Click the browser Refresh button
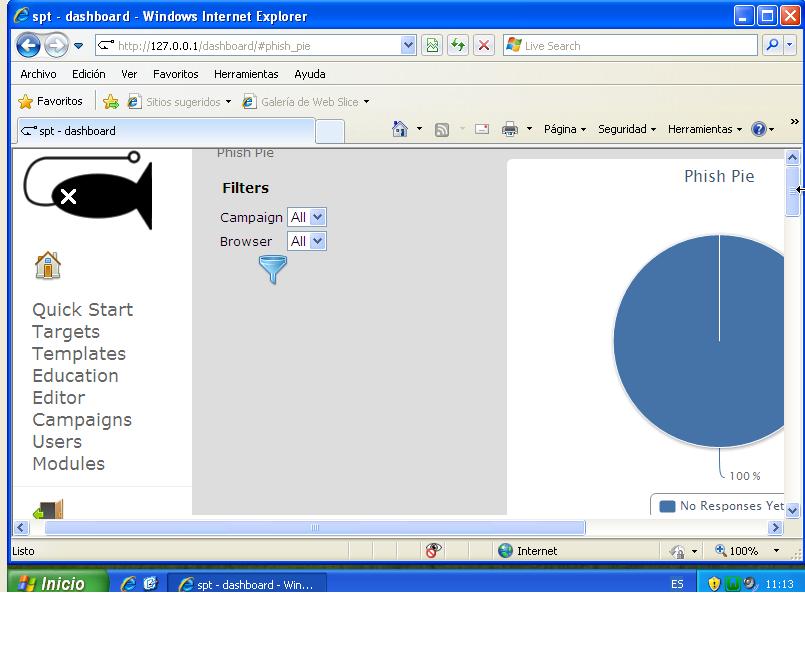805x662 pixels. (x=458, y=46)
